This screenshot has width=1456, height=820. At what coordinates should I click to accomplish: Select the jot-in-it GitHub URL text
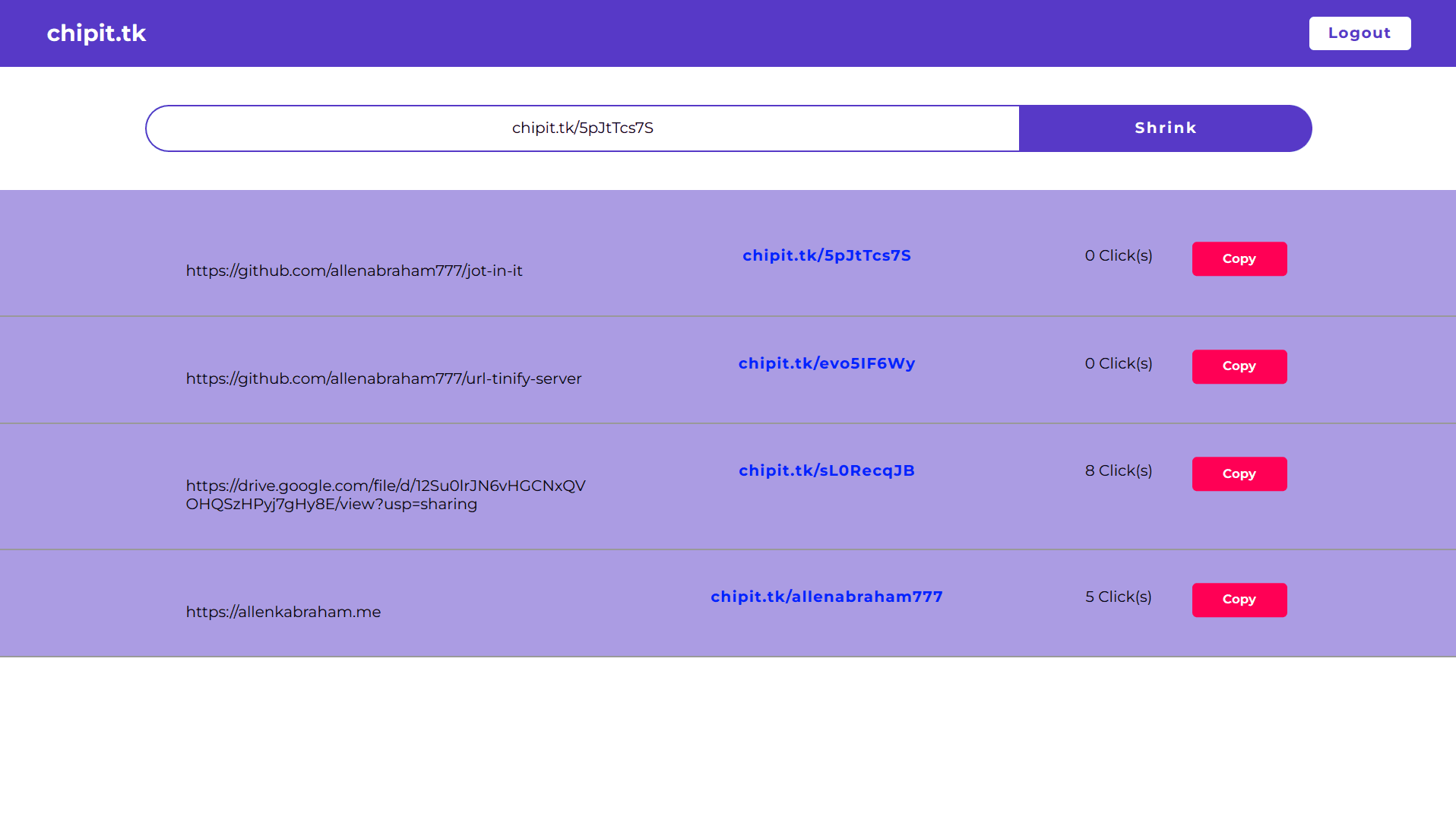pyautogui.click(x=354, y=271)
